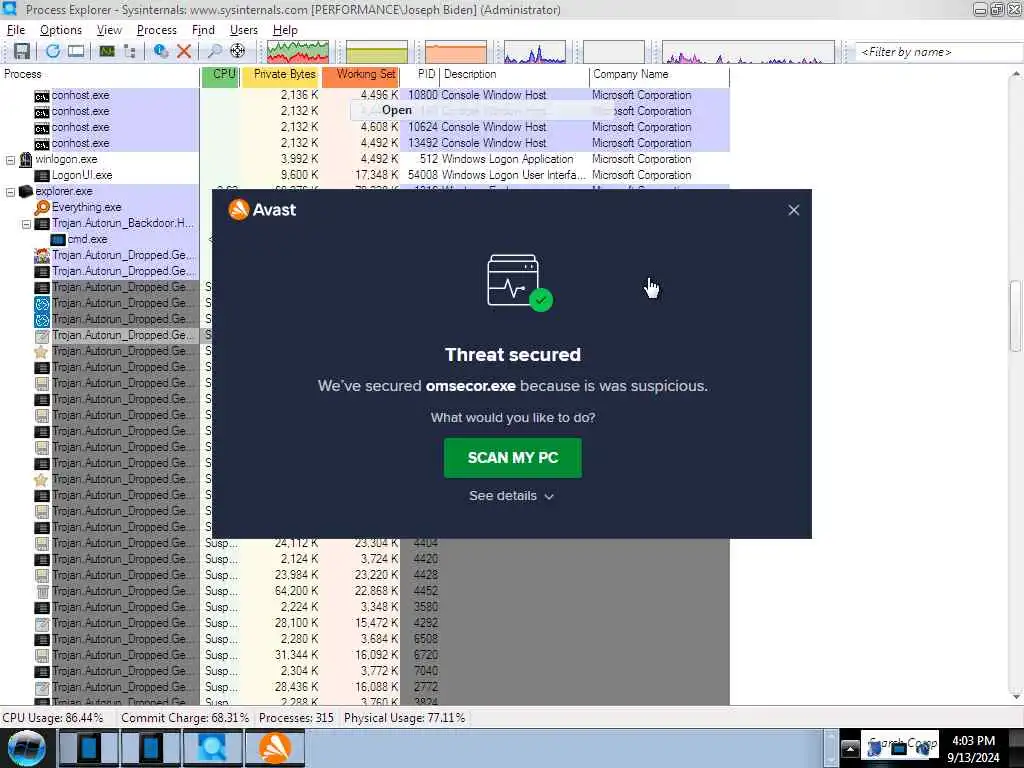Open the Help menu
The width and height of the screenshot is (1024, 768).
[x=285, y=30]
